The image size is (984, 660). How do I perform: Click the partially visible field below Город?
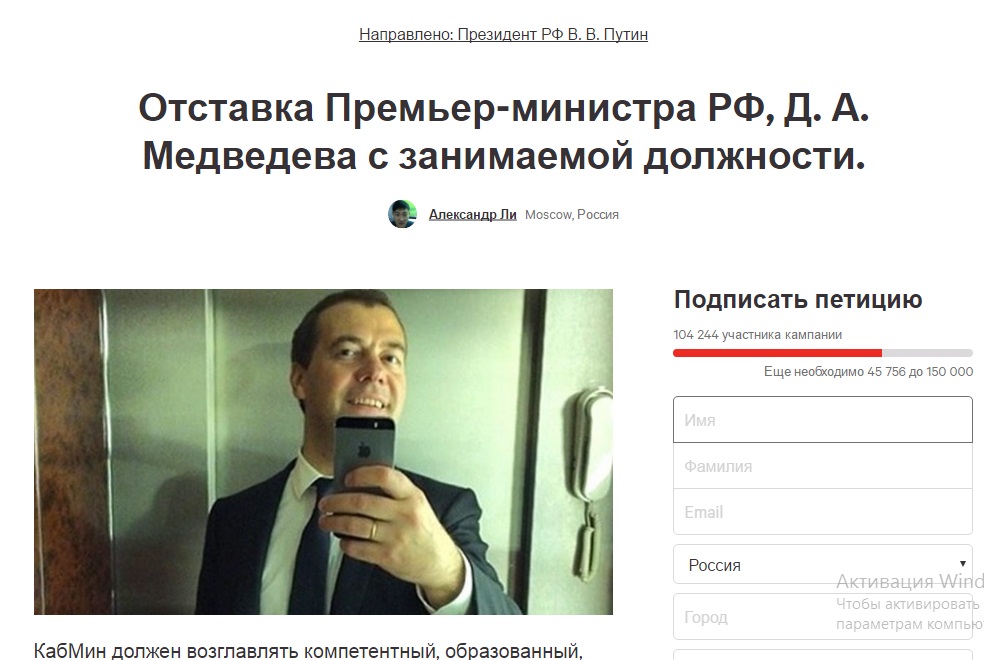(x=823, y=654)
